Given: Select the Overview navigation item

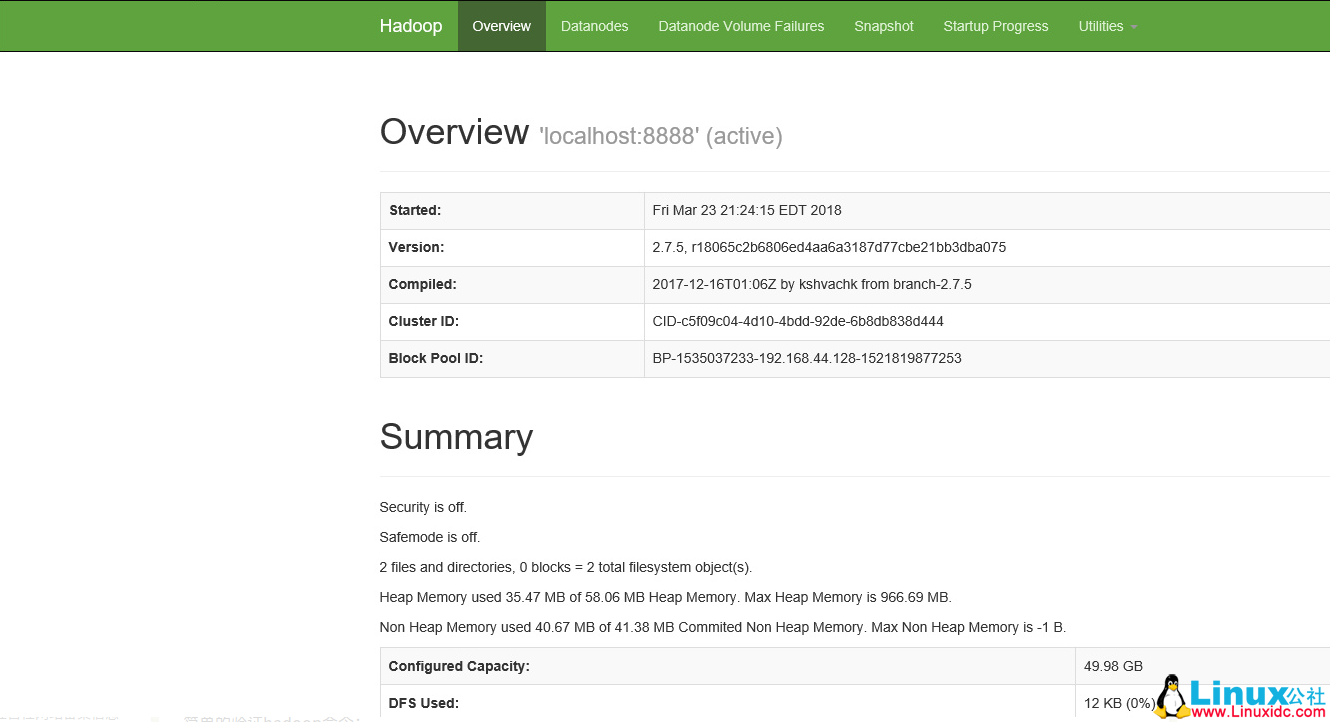Looking at the screenshot, I should click(x=501, y=26).
